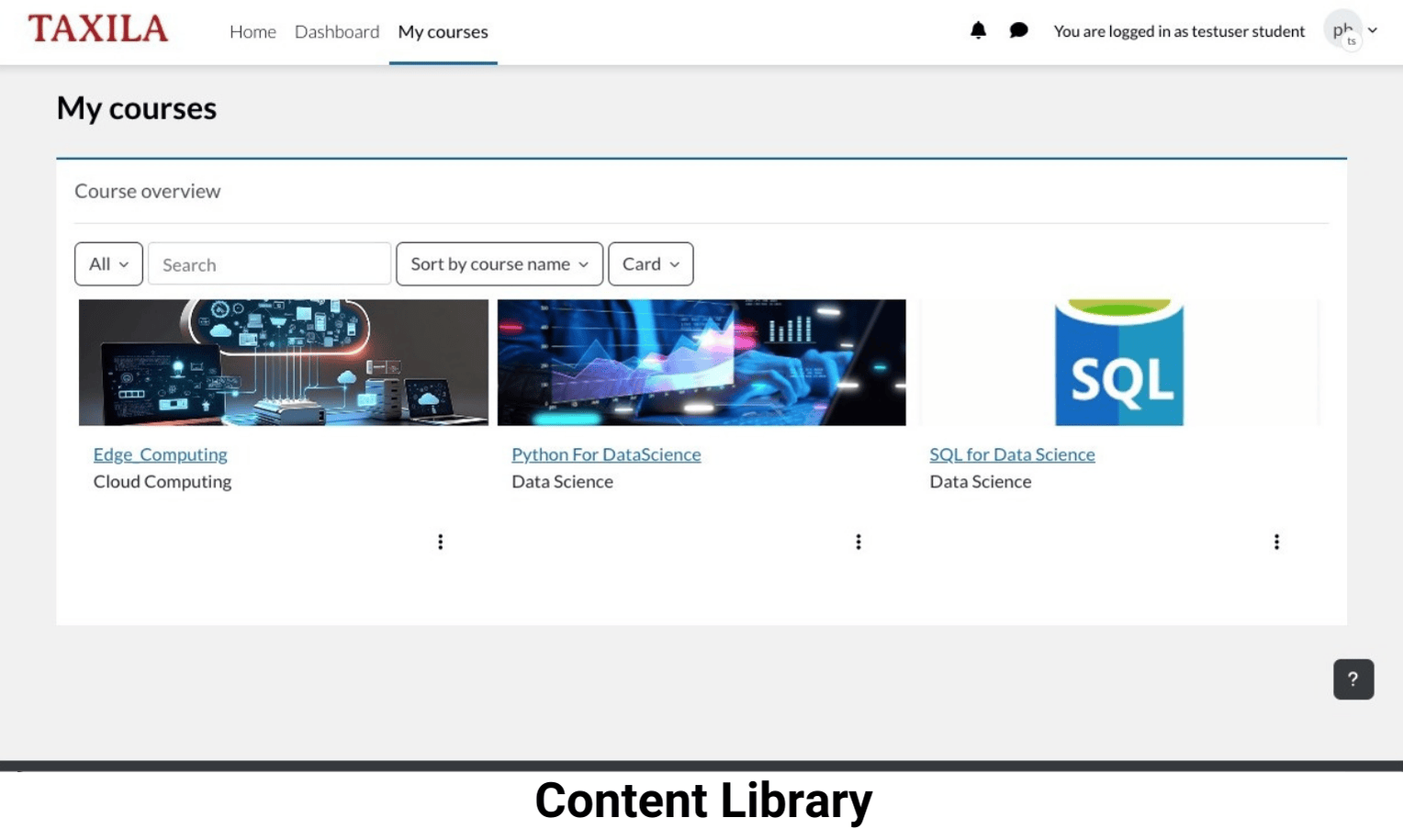Open the messages chat bubble icon
This screenshot has height=840, width=1403.
click(1018, 30)
